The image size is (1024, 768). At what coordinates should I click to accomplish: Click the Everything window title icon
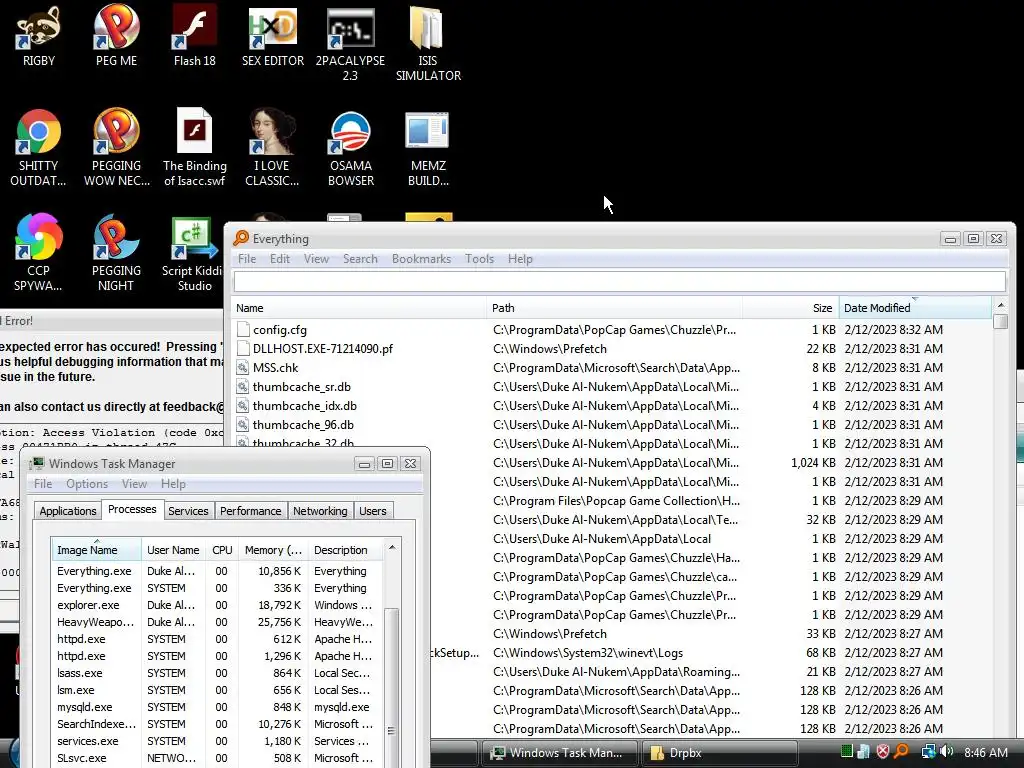(x=241, y=238)
